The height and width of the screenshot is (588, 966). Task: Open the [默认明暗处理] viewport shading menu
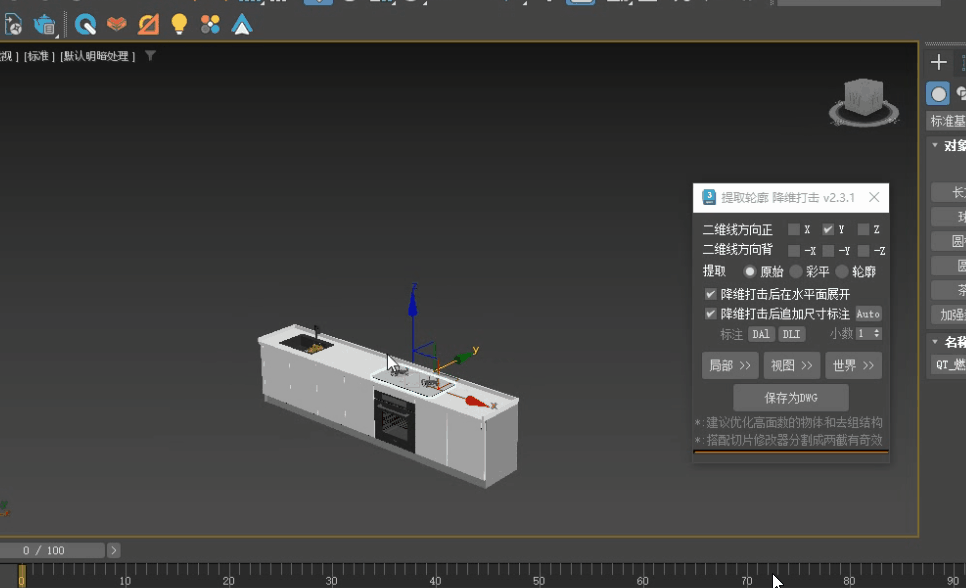tap(97, 56)
